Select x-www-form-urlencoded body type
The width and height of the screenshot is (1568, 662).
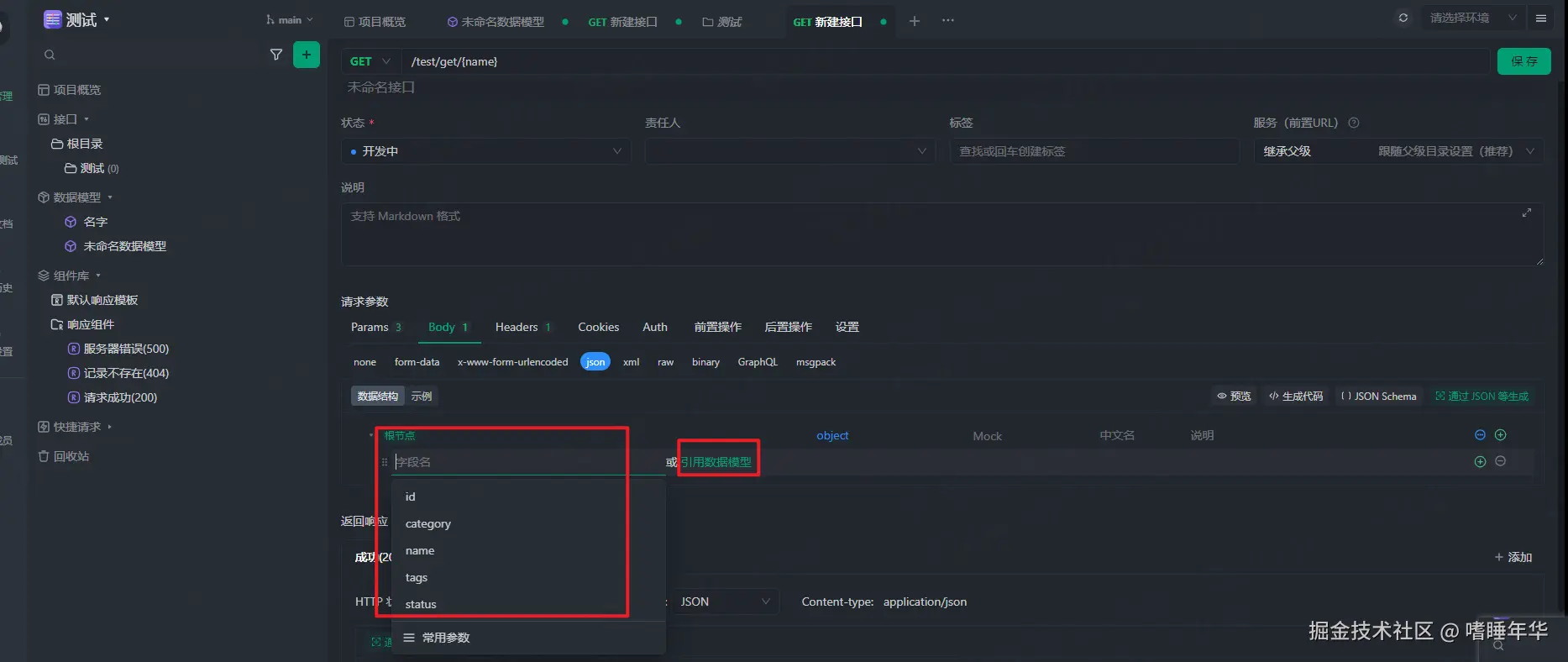[x=512, y=362]
